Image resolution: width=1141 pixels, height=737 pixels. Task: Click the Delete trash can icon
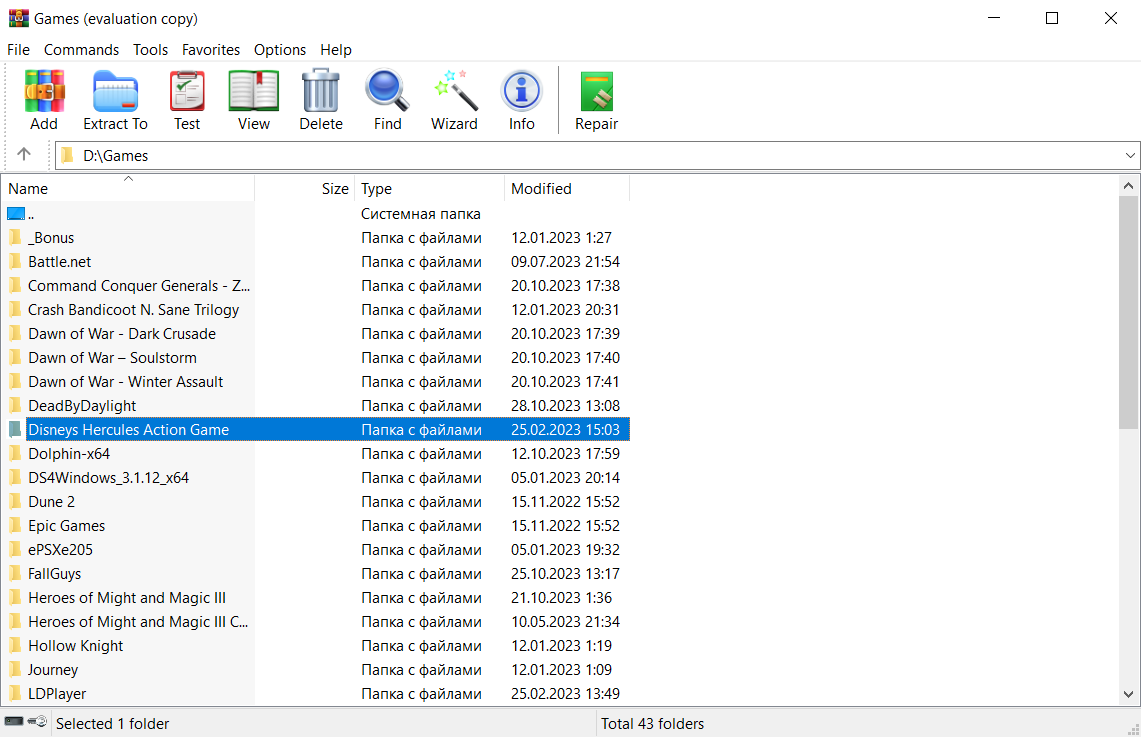320,92
